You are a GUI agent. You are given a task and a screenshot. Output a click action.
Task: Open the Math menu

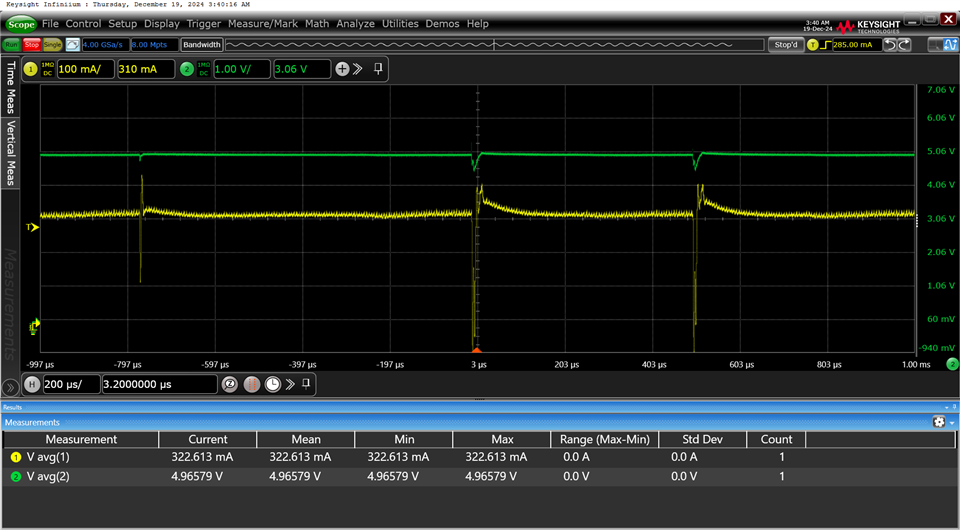coord(317,24)
